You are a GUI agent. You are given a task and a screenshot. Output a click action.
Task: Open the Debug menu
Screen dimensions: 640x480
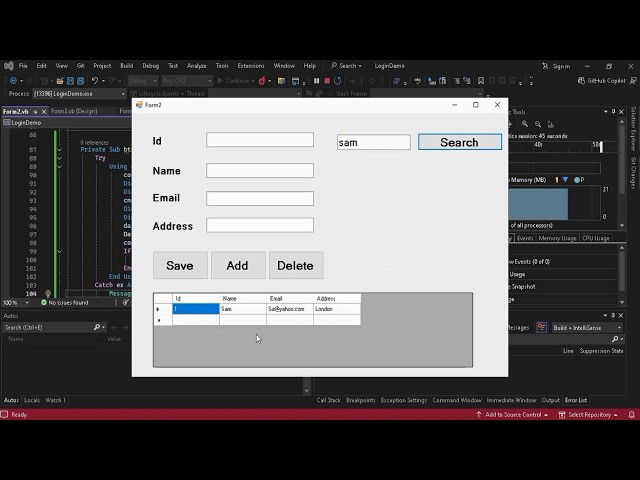(x=151, y=66)
